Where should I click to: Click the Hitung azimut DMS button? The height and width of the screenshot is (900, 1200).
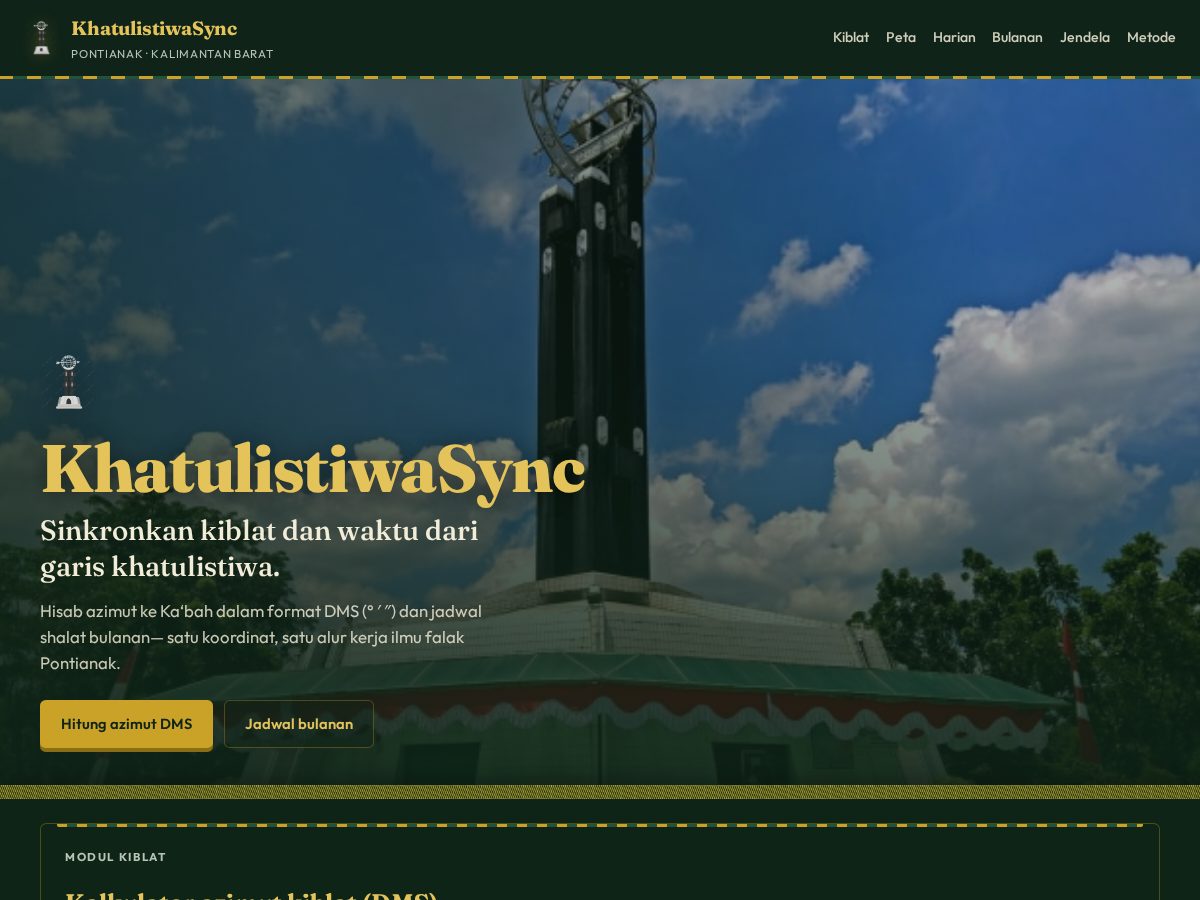pyautogui.click(x=127, y=724)
